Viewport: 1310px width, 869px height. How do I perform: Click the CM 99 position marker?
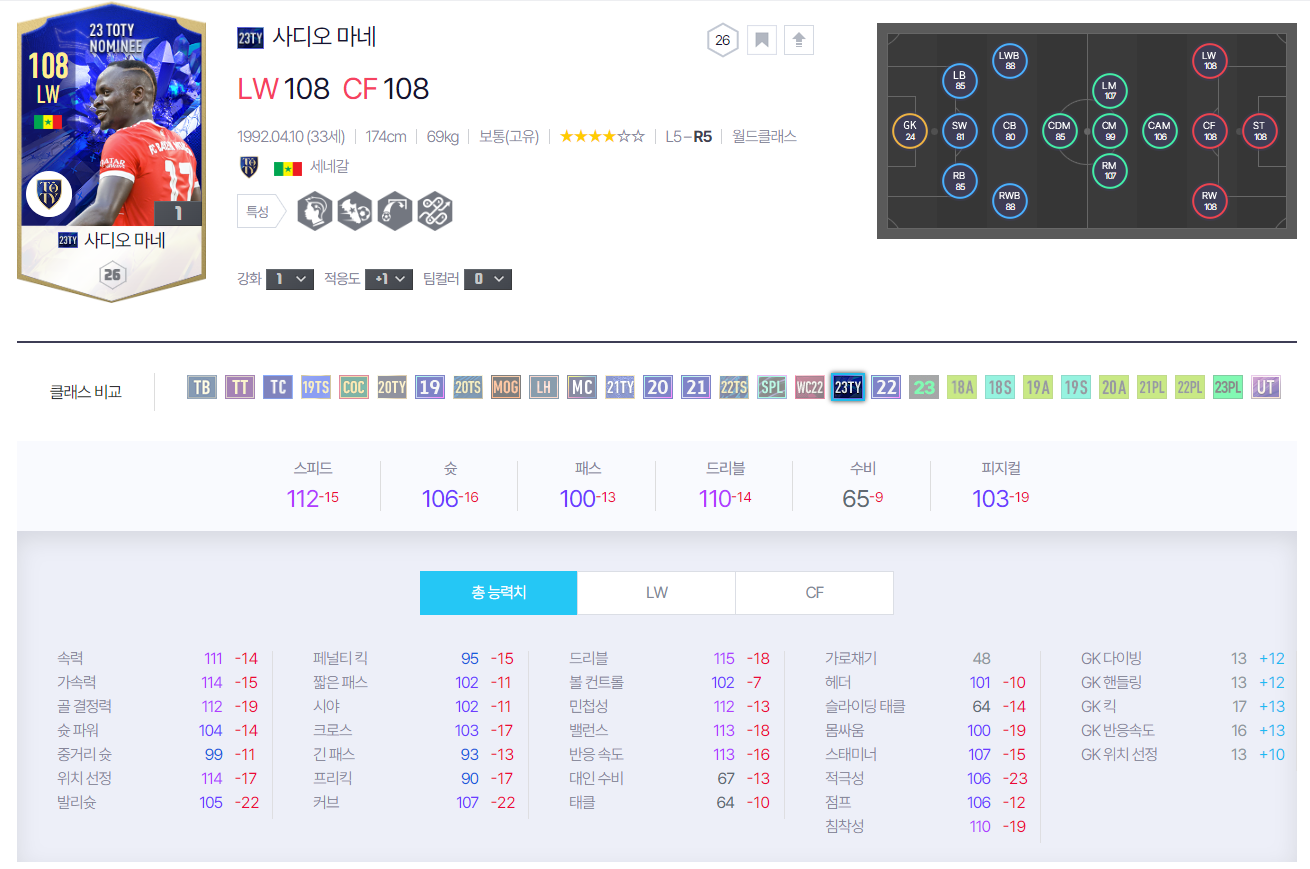tap(1109, 130)
